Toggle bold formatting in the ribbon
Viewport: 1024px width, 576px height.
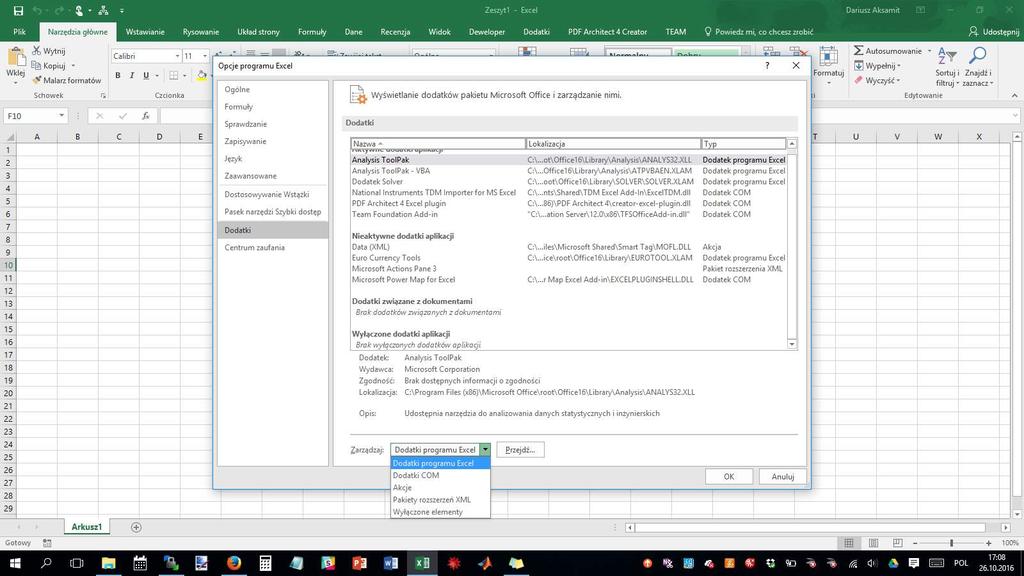118,76
